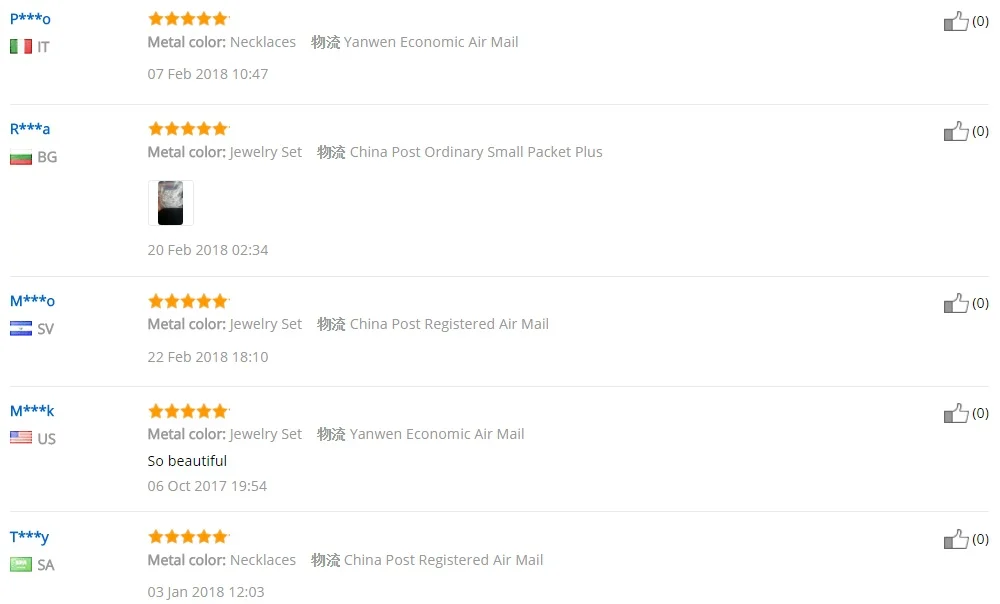Click the Italy flag icon
1000x604 pixels.
click(21, 47)
